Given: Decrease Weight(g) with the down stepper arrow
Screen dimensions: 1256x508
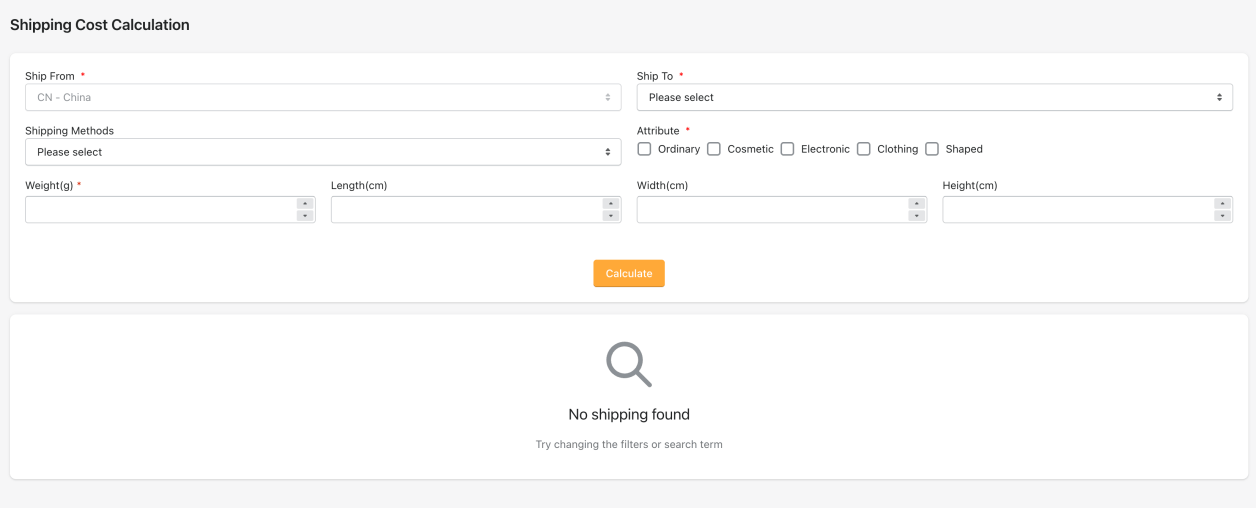Looking at the screenshot, I should point(305,215).
